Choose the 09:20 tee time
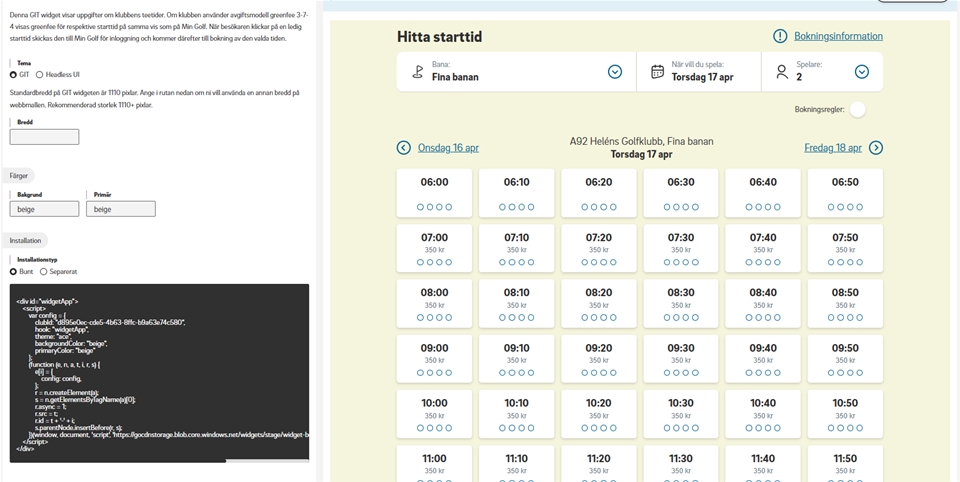Image resolution: width=960 pixels, height=482 pixels. [x=599, y=358]
